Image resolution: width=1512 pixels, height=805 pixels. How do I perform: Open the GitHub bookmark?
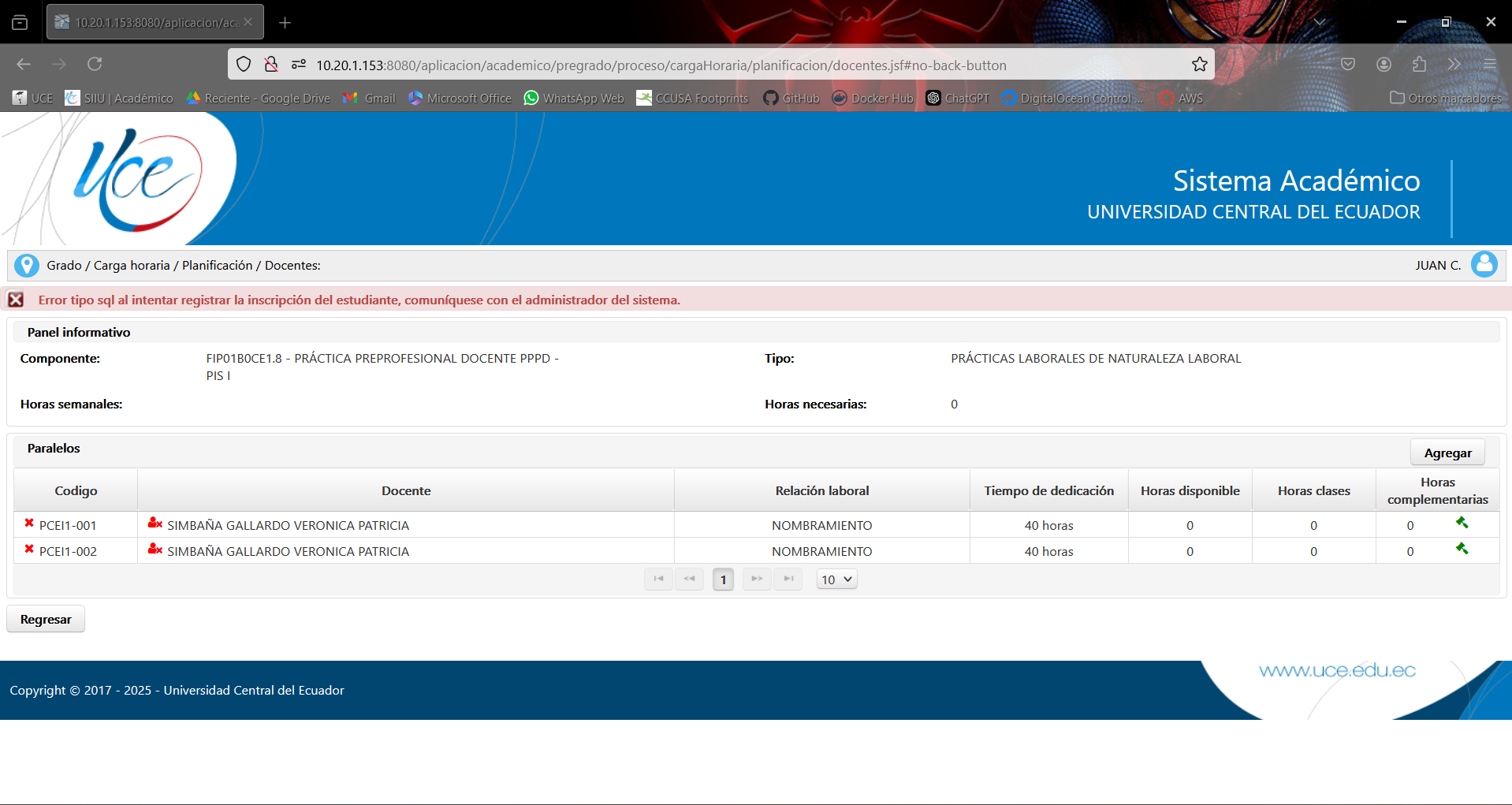(x=791, y=98)
